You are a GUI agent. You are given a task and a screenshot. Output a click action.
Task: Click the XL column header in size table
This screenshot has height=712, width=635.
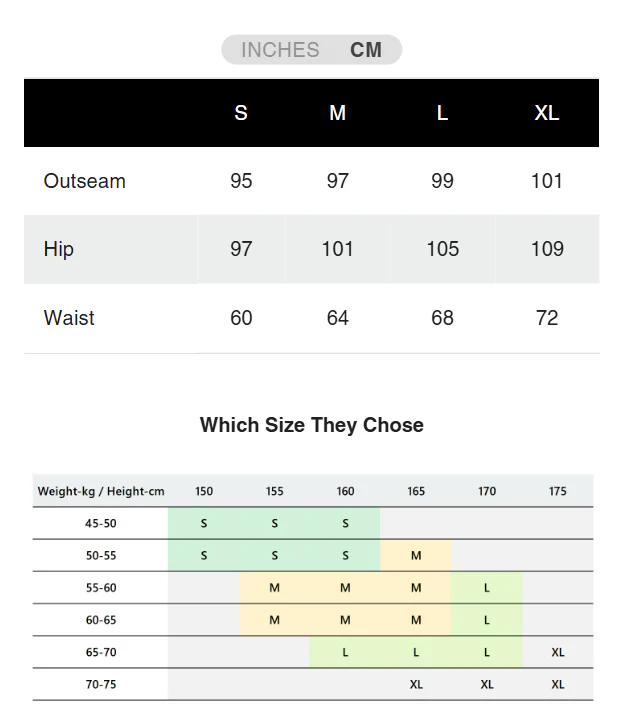pos(547,113)
